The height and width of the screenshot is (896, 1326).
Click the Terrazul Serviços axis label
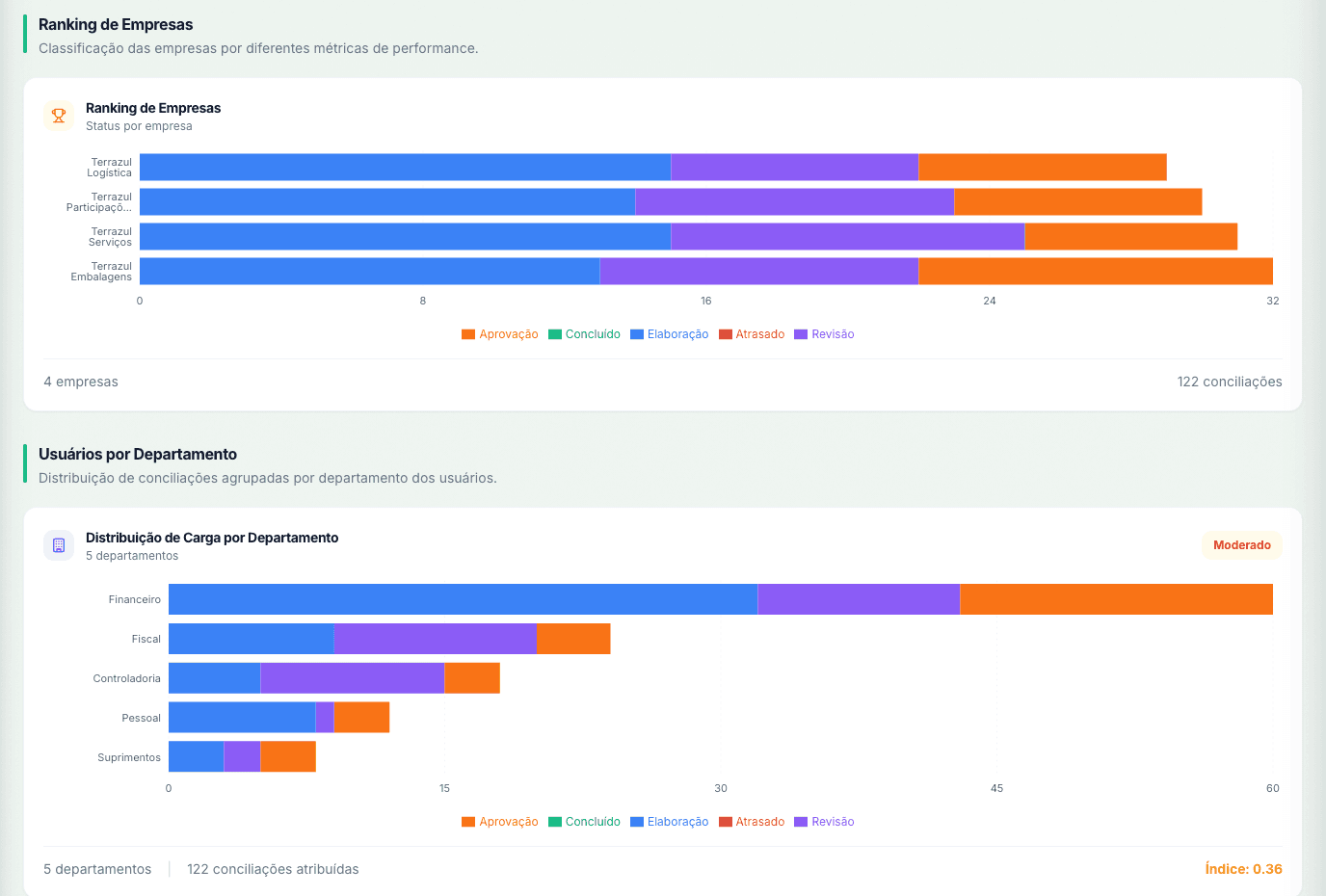[x=110, y=237]
